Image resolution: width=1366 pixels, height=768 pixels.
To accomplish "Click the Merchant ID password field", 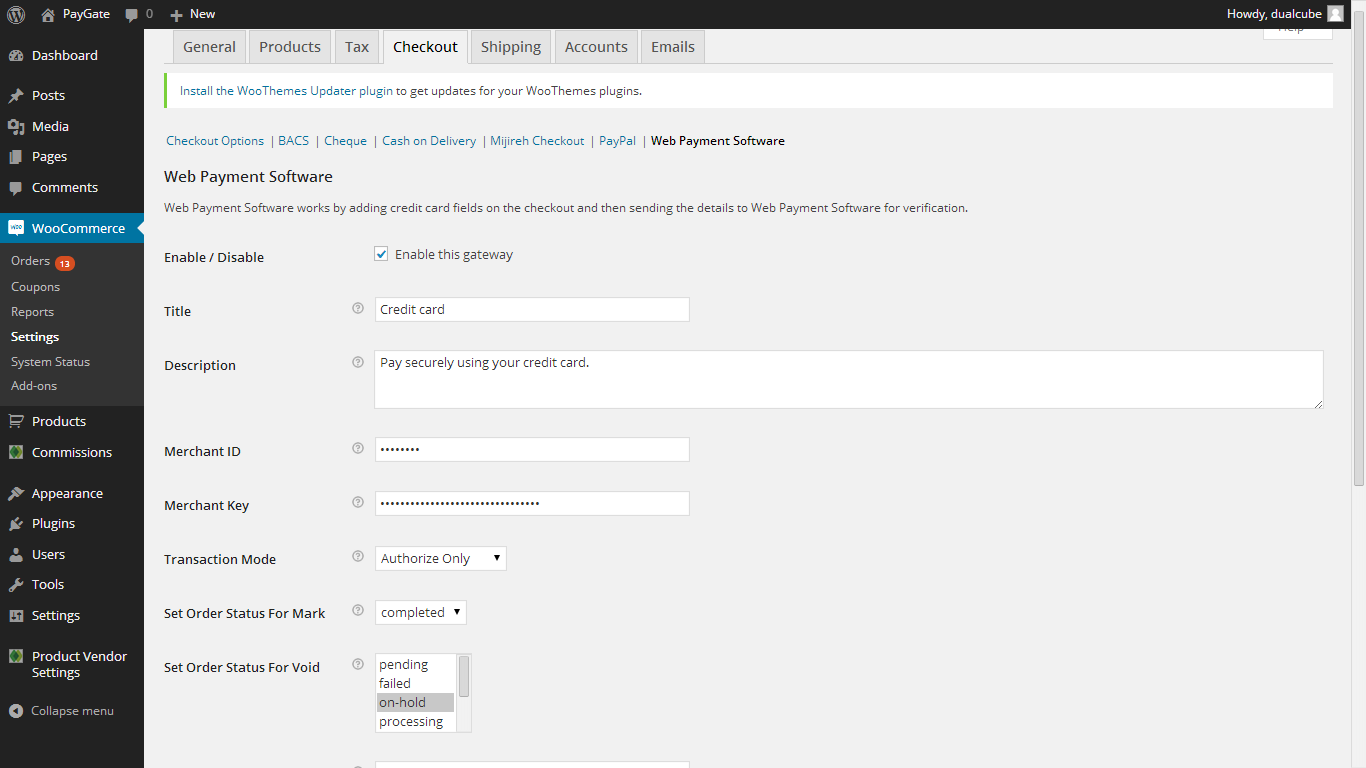I will click(532, 450).
